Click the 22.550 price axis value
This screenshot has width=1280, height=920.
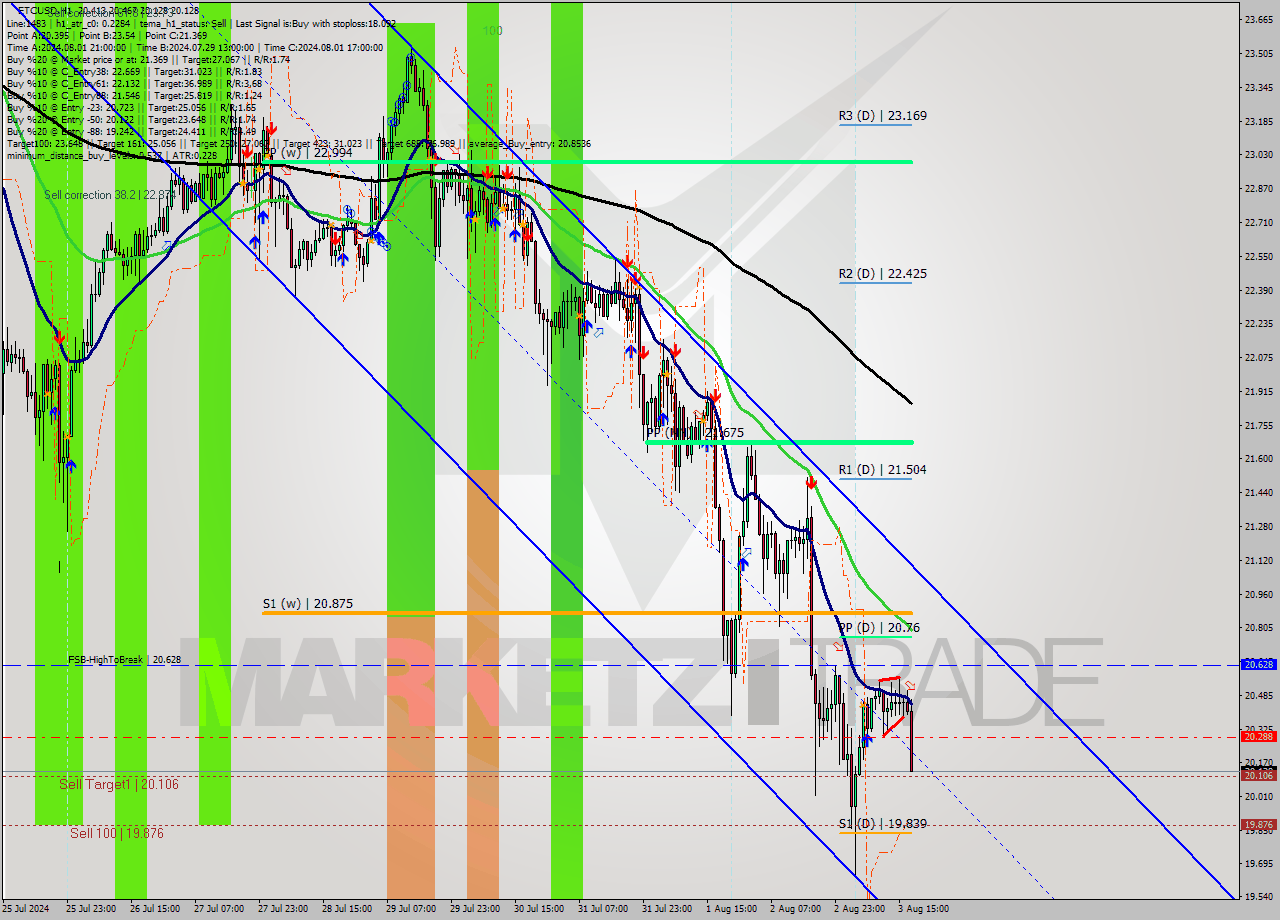point(1258,256)
